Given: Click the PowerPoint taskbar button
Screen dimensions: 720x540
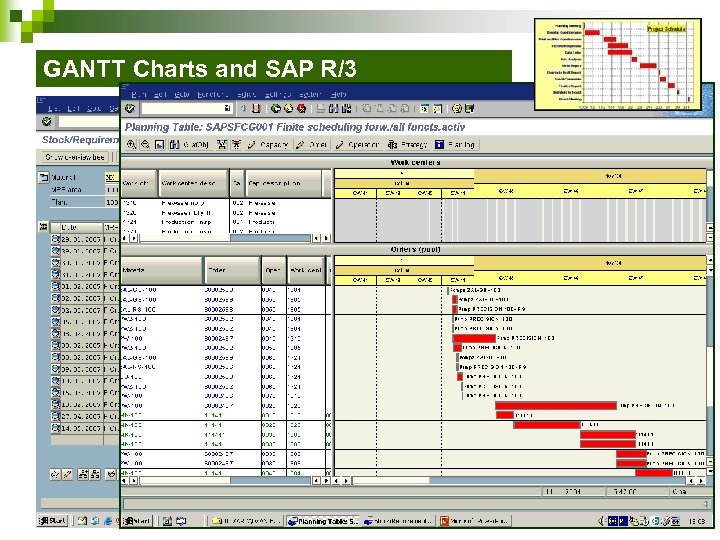Looking at the screenshot, I should click(x=474, y=521).
